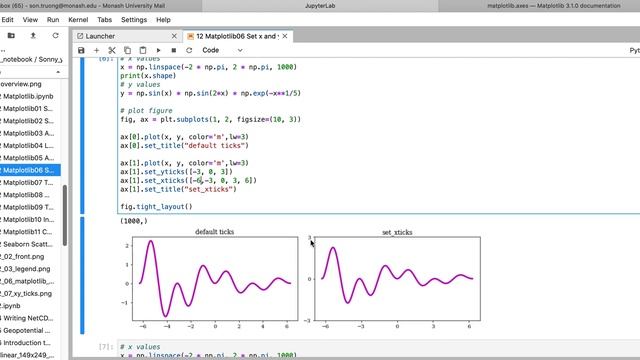Close the Launcher tab
Image resolution: width=640 pixels, height=360 pixels.
point(174,36)
